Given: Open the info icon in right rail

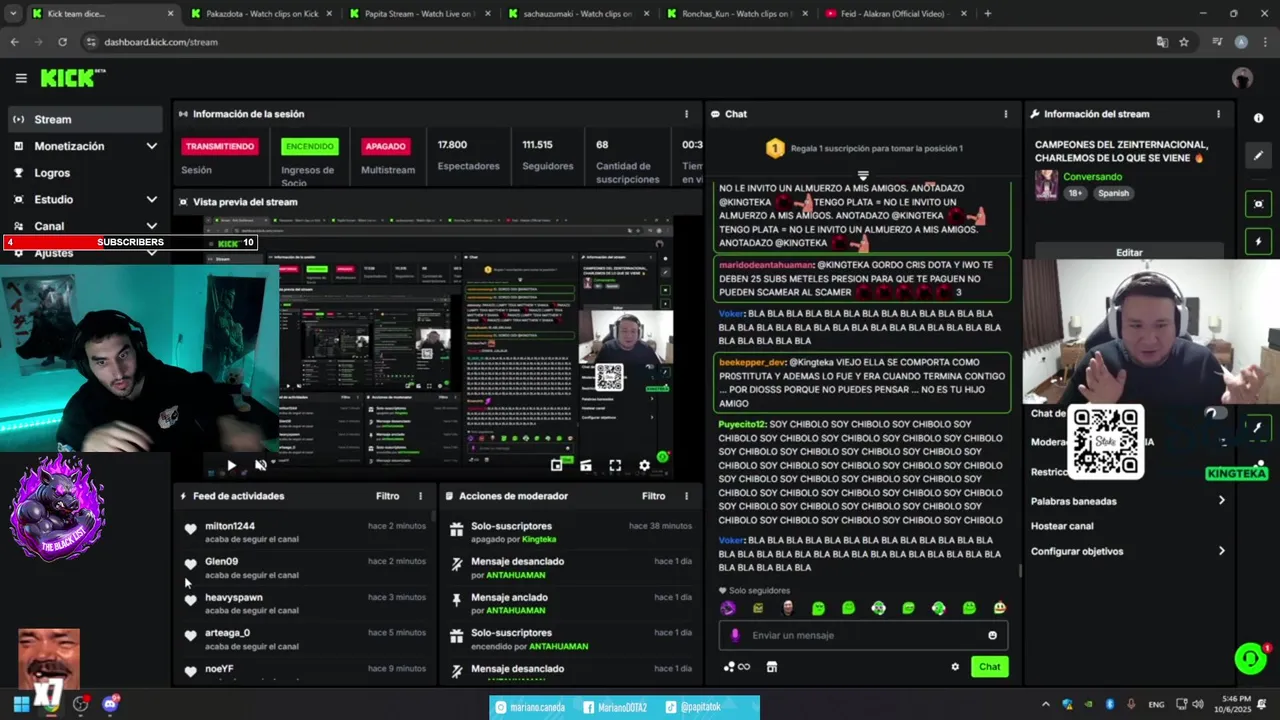Looking at the screenshot, I should (1258, 118).
